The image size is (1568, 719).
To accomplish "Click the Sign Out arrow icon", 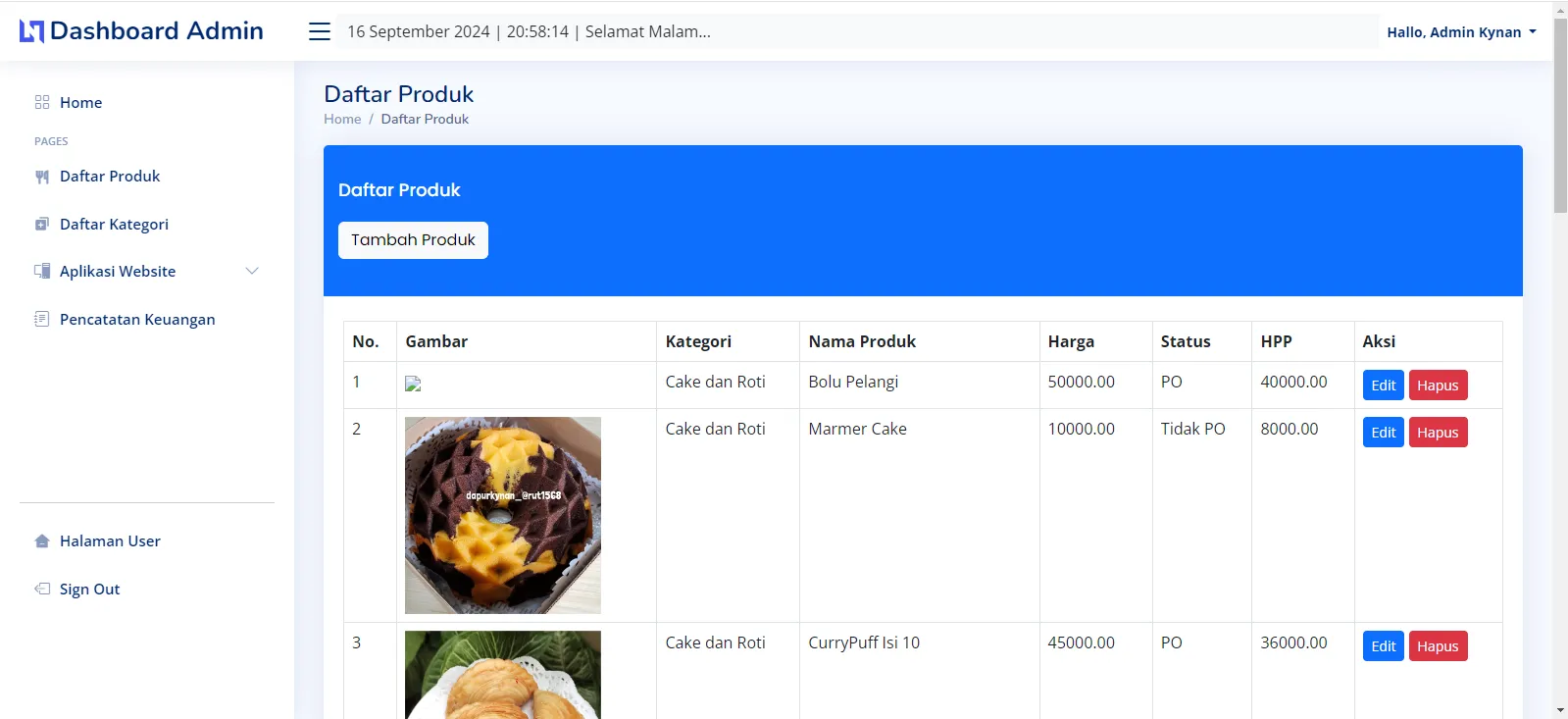I will coord(42,589).
